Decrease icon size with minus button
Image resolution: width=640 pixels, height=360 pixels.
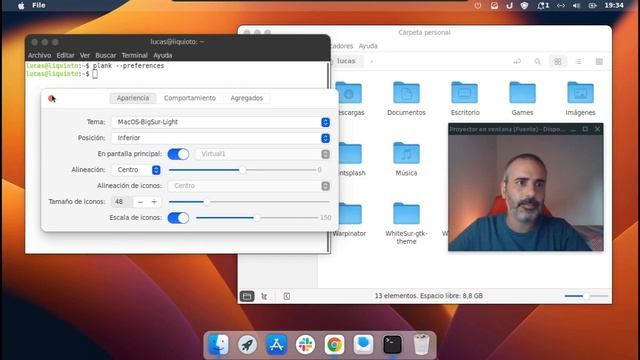click(140, 202)
